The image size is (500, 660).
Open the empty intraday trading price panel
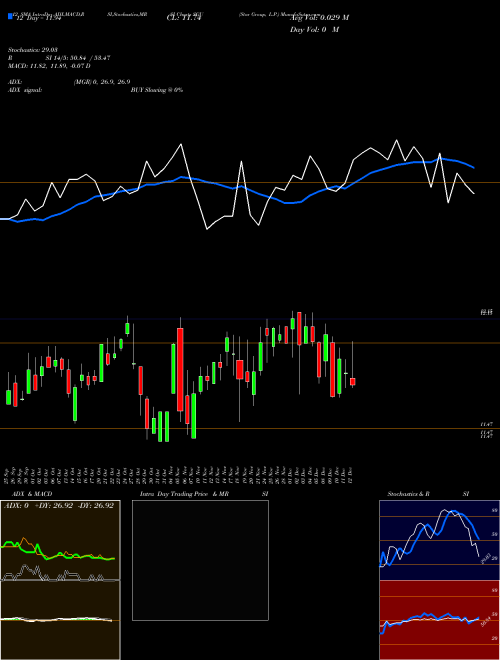[x=200, y=560]
